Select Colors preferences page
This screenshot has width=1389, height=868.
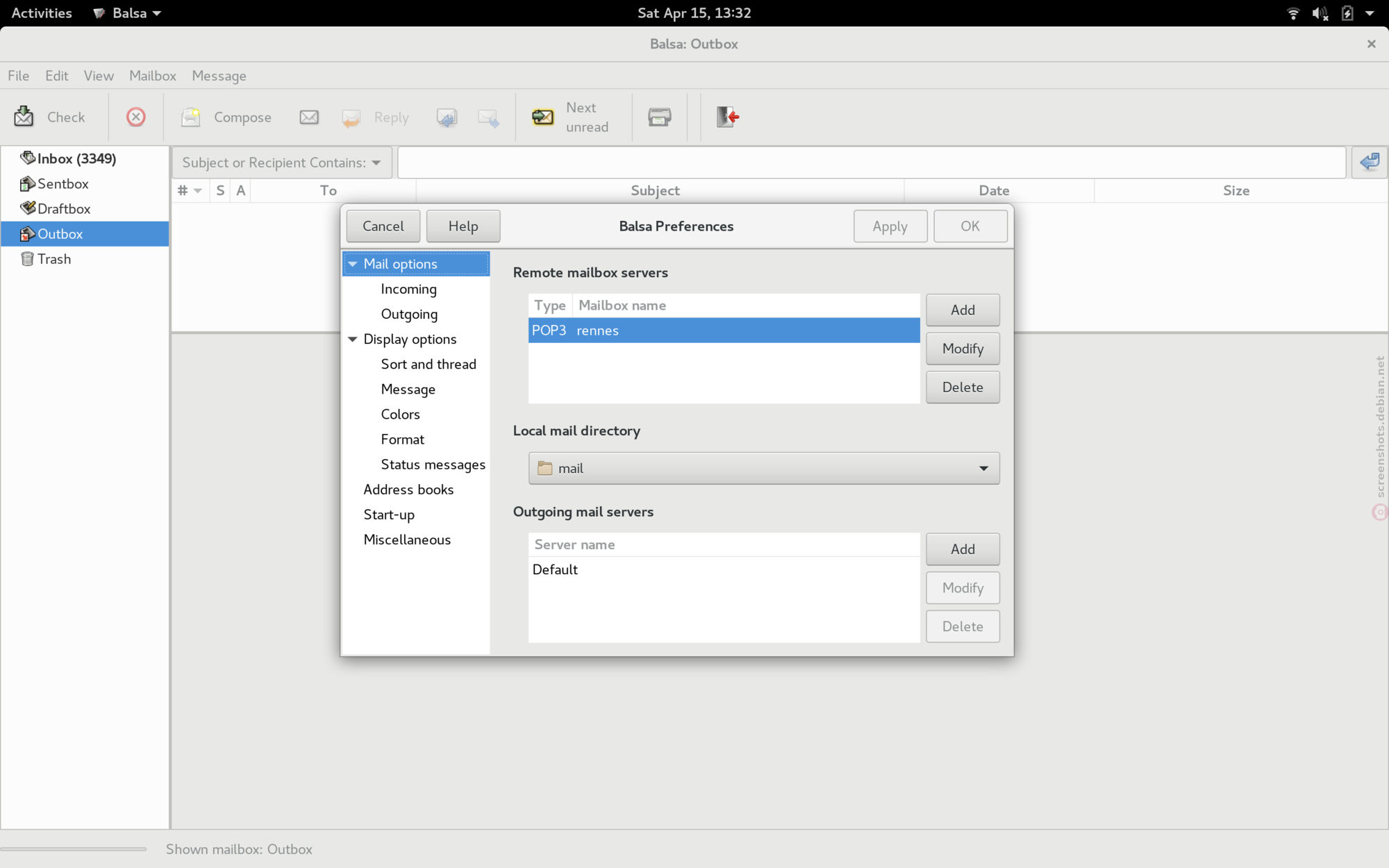pyautogui.click(x=400, y=414)
